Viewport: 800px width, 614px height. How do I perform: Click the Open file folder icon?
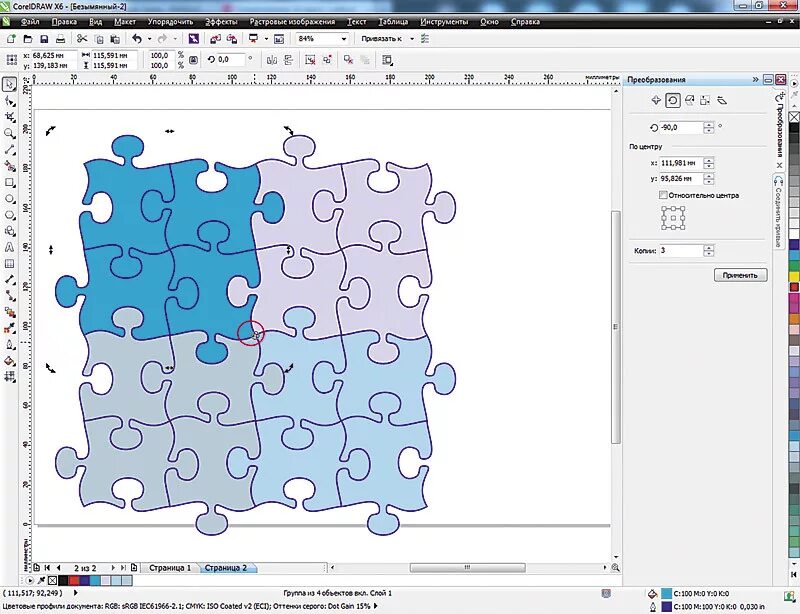pos(28,39)
